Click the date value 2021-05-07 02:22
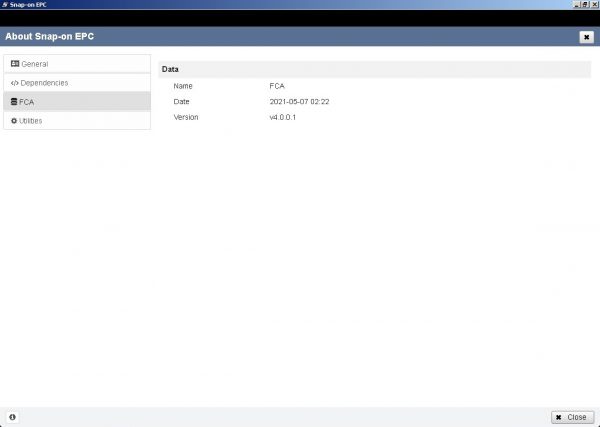Image resolution: width=600 pixels, height=427 pixels. [x=299, y=101]
